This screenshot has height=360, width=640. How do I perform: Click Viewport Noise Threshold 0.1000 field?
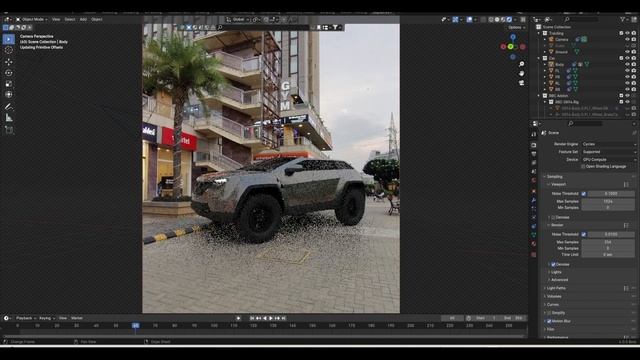(611, 193)
